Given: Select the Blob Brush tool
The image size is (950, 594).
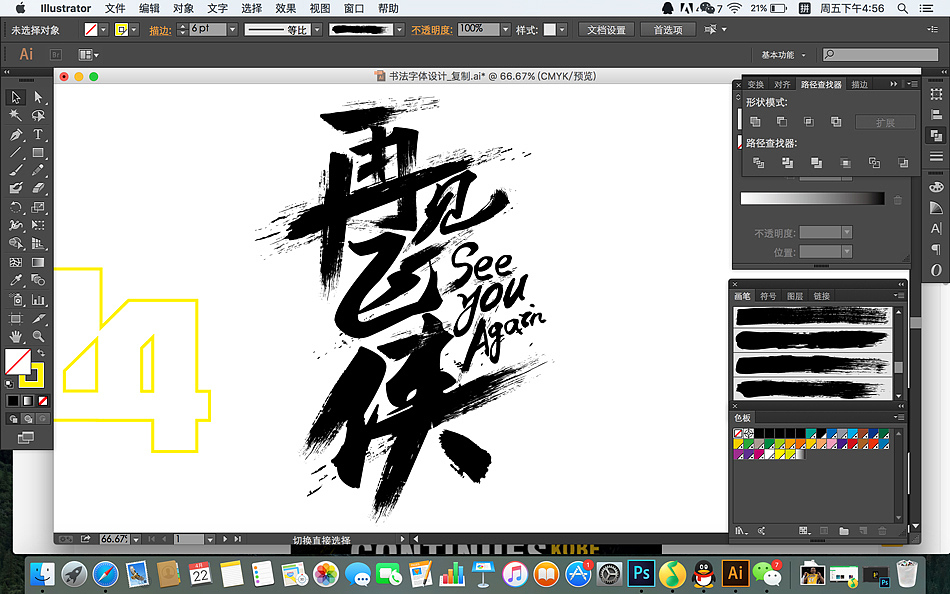Looking at the screenshot, I should (16, 189).
